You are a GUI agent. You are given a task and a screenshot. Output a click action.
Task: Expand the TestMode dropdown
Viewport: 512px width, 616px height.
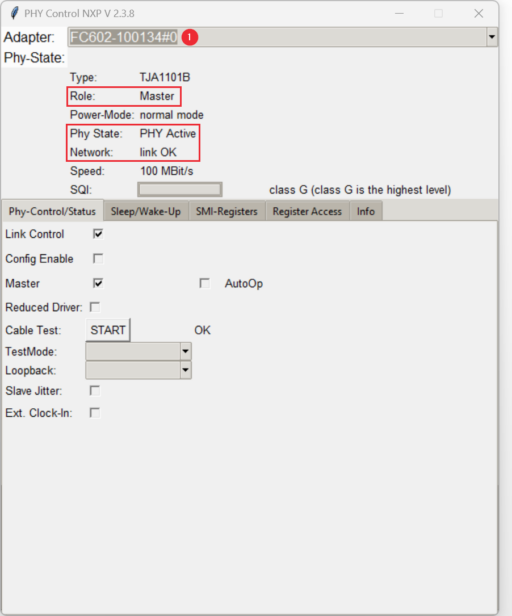tap(185, 351)
